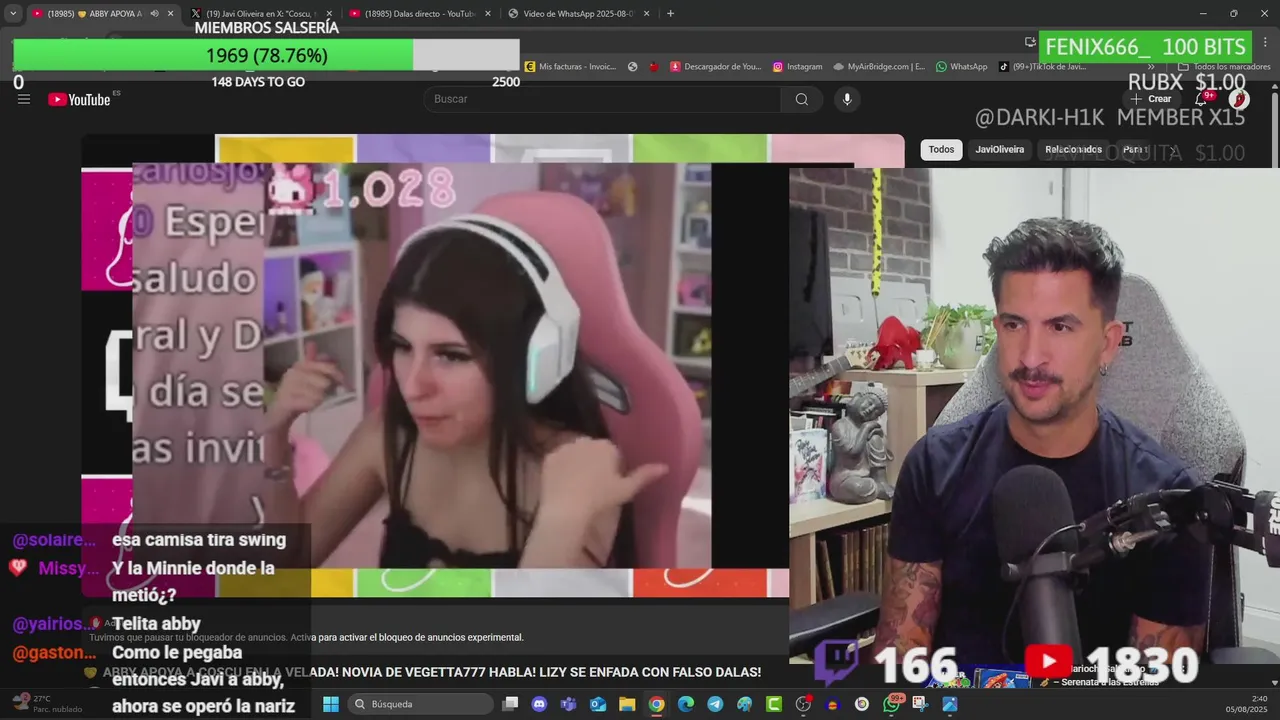1280x720 pixels.
Task: Open Task View in the taskbar
Action: point(510,704)
